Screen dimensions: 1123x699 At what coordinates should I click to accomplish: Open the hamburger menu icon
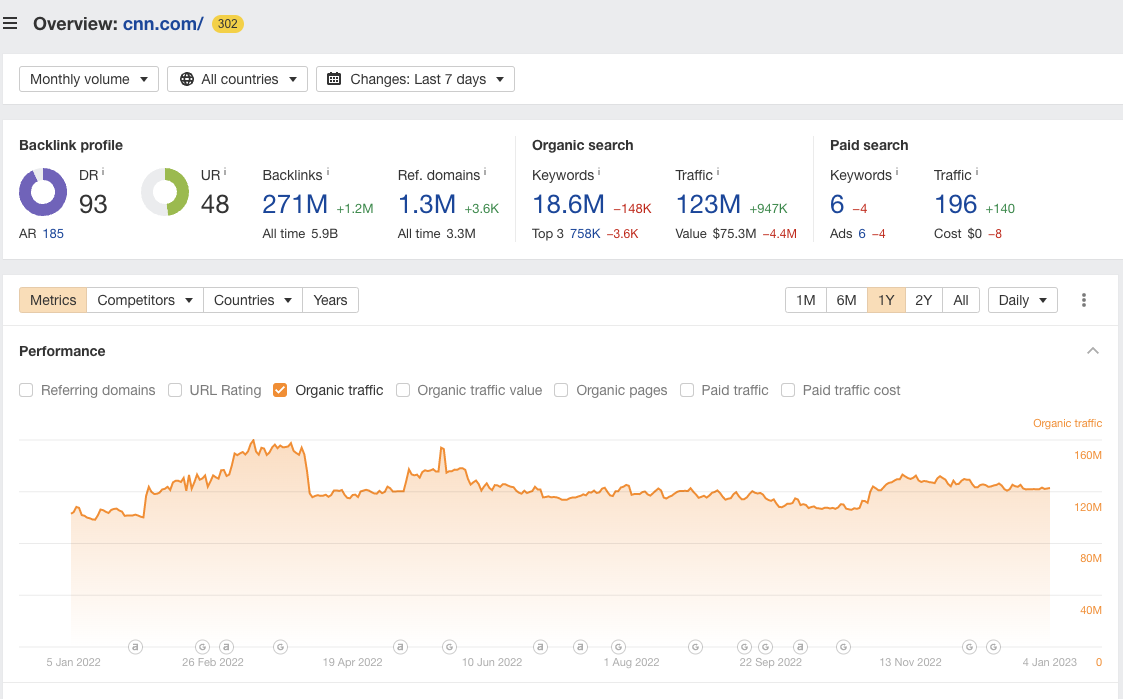pyautogui.click(x=10, y=23)
